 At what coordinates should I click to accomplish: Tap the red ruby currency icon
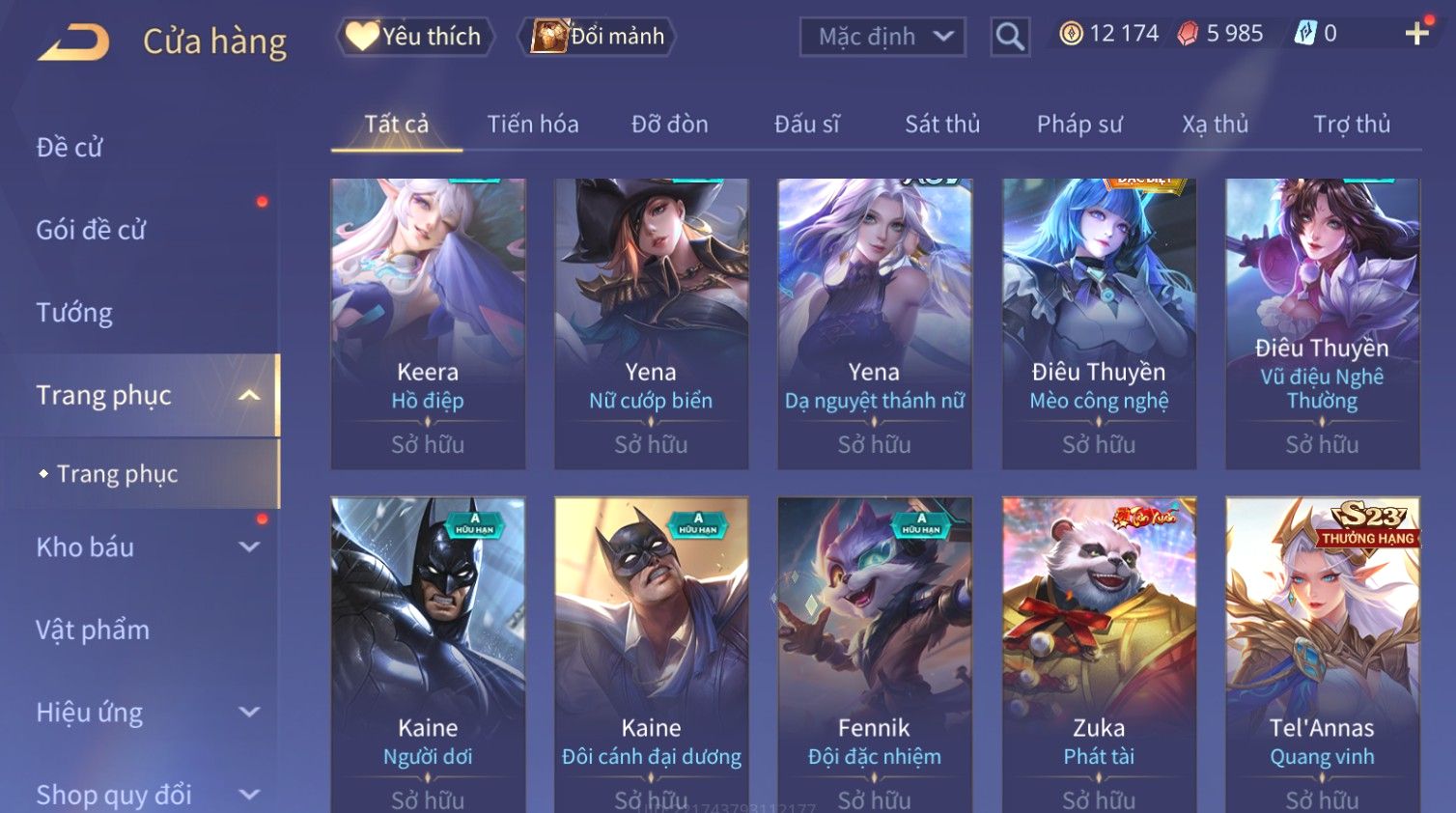pyautogui.click(x=1188, y=34)
